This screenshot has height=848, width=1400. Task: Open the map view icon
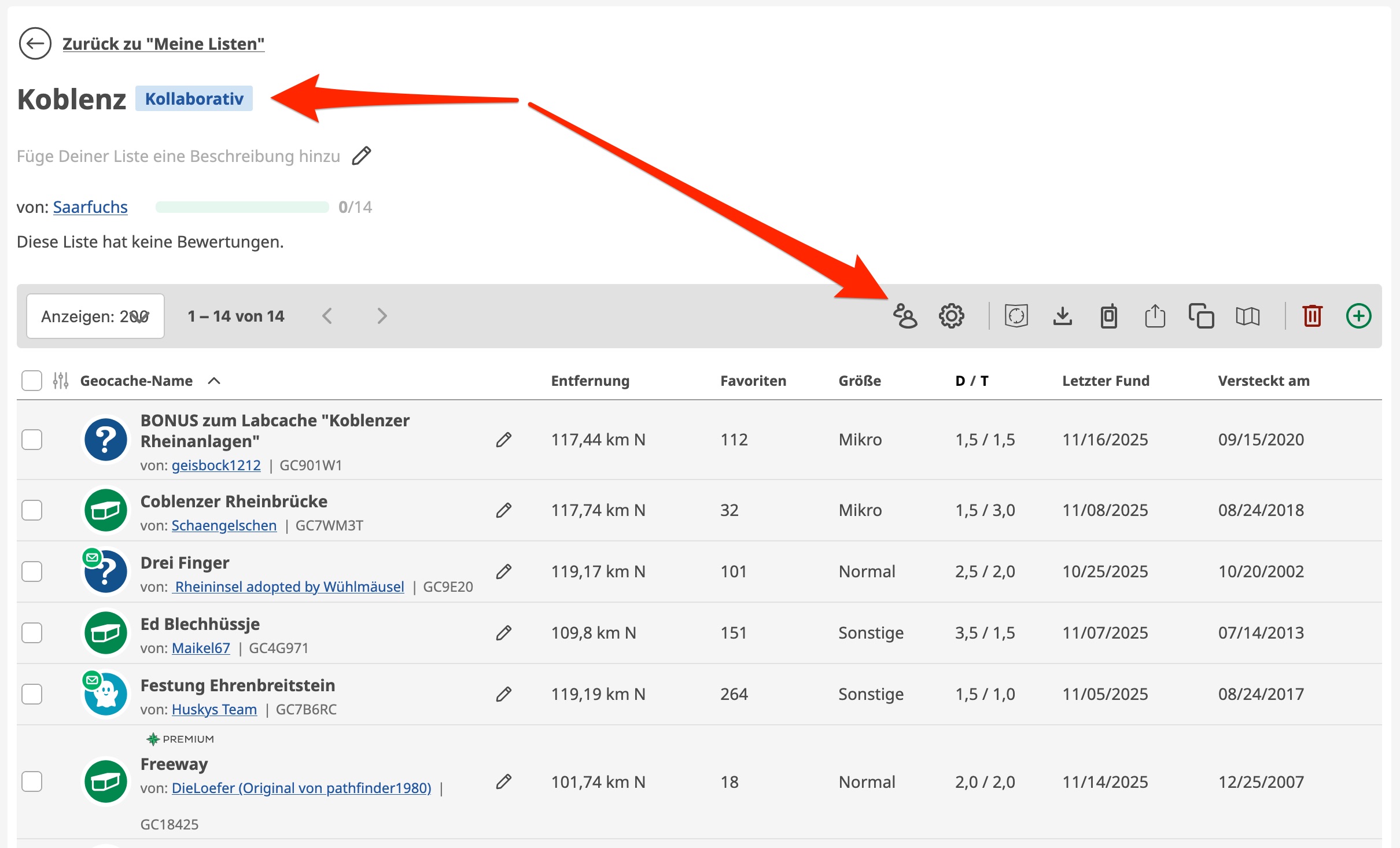tap(1247, 316)
